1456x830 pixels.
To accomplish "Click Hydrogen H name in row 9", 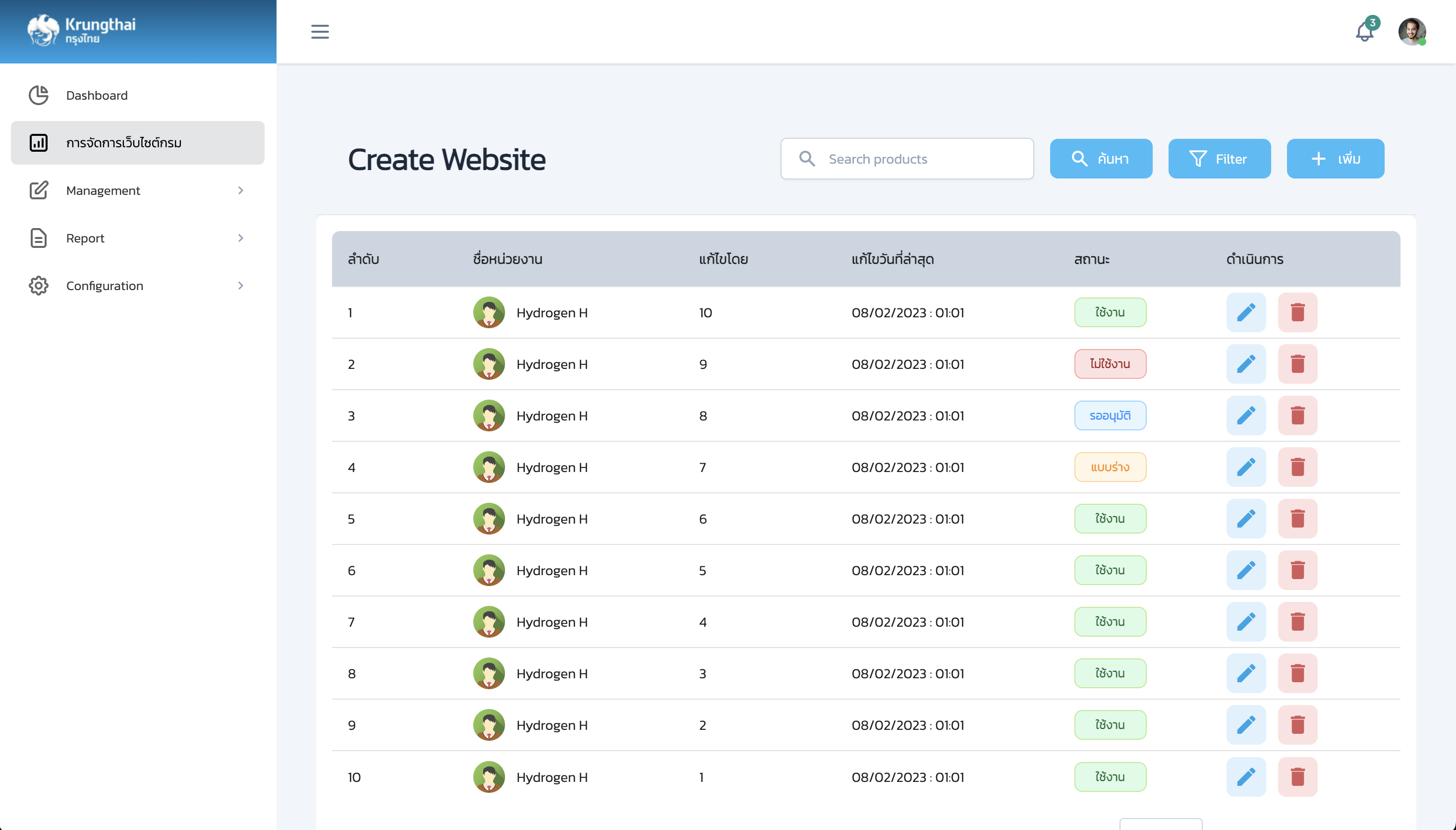I will pos(552,725).
